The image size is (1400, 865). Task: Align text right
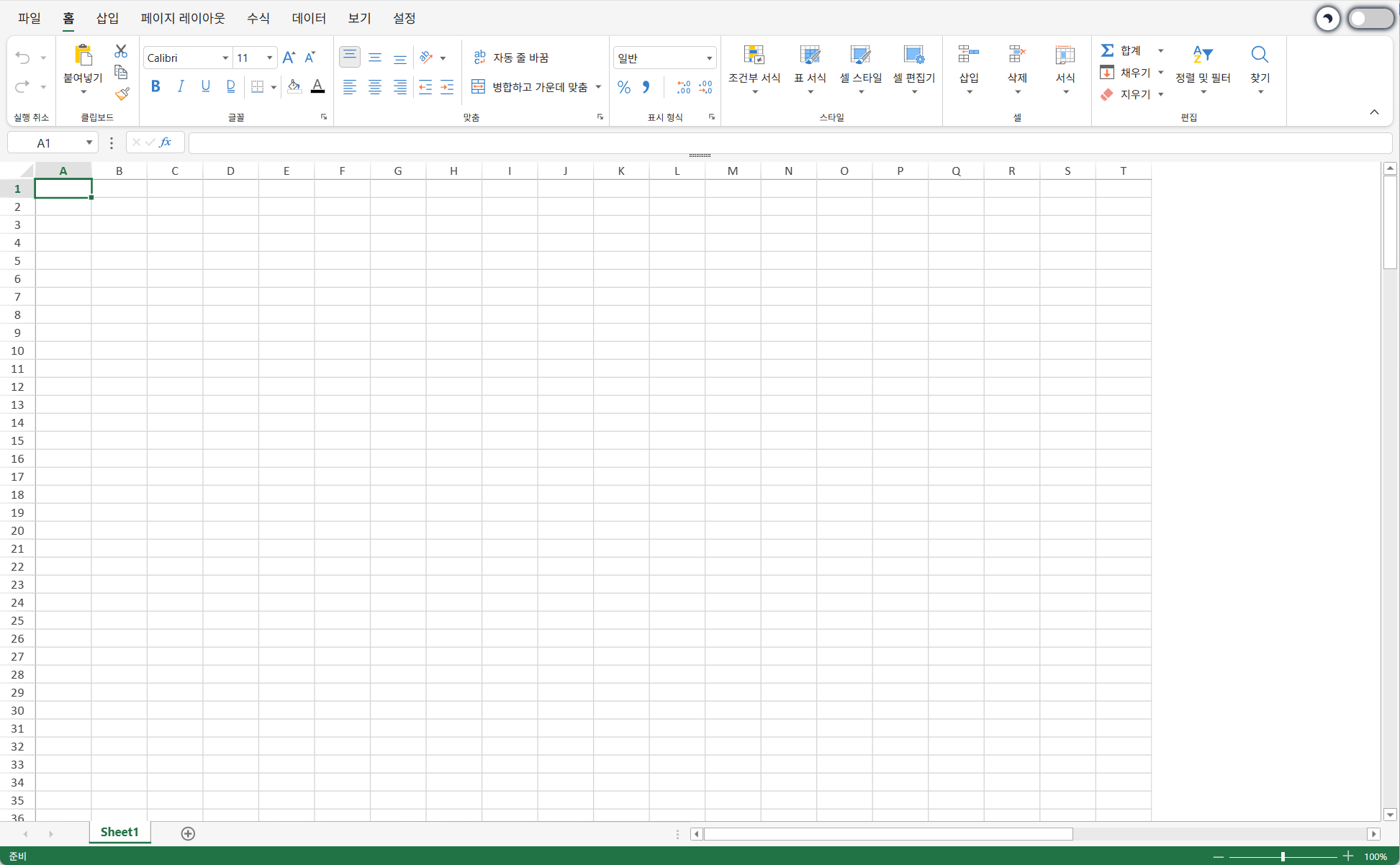pos(400,87)
